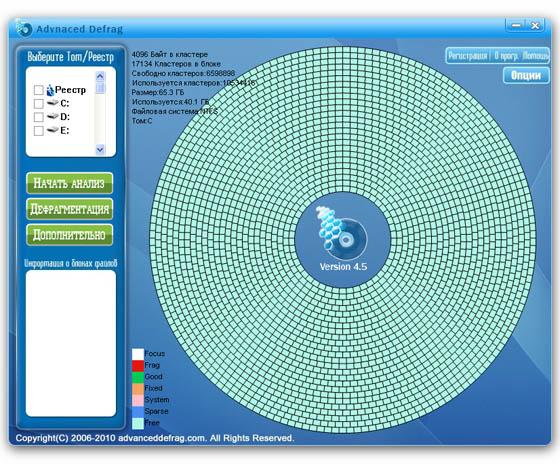Click the Начать анализ button
Image resolution: width=560 pixels, height=464 pixels.
(x=70, y=183)
